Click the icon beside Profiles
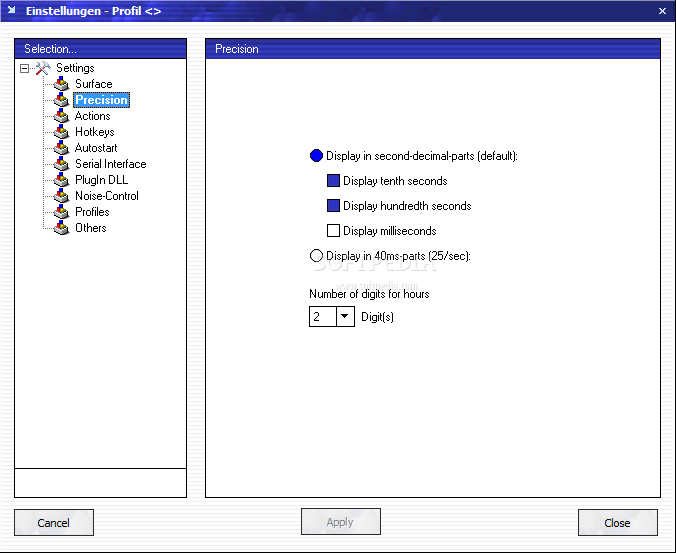The height and width of the screenshot is (553, 676). (x=62, y=212)
